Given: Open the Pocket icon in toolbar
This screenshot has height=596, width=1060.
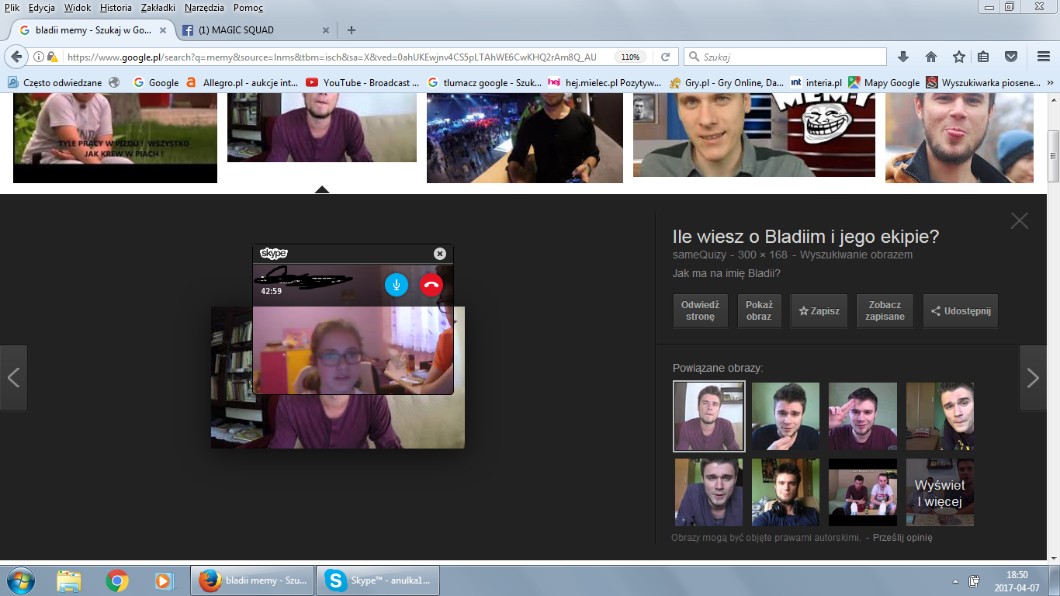Looking at the screenshot, I should [1011, 57].
